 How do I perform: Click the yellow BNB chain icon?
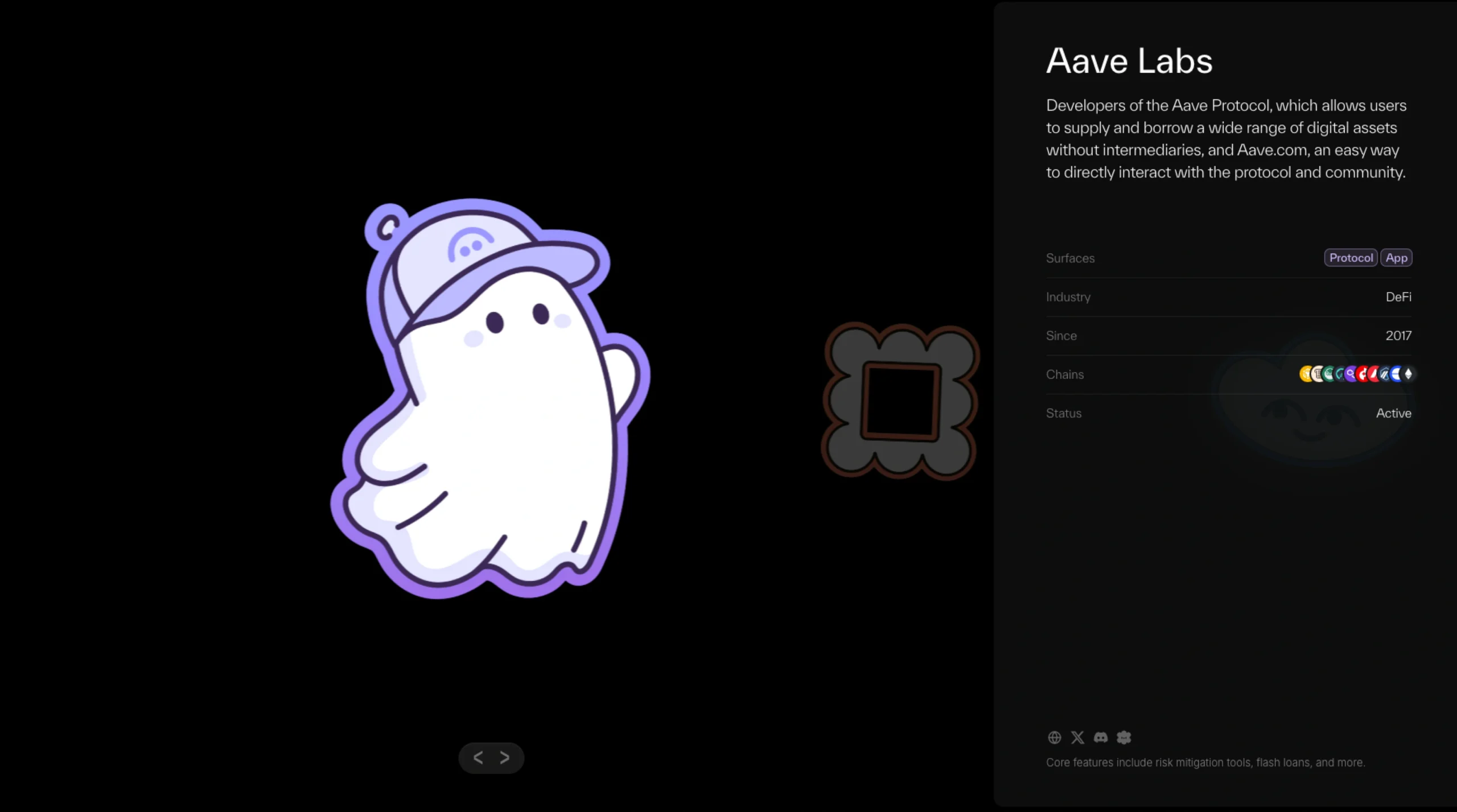click(1304, 374)
